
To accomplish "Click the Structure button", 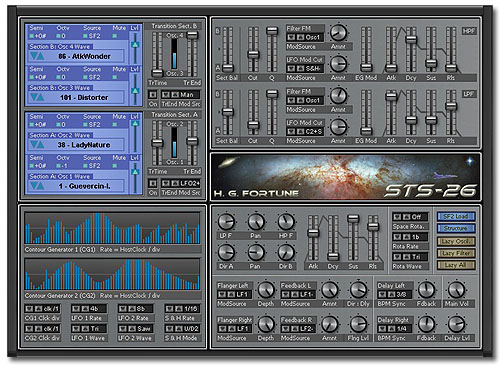I will pyautogui.click(x=456, y=228).
